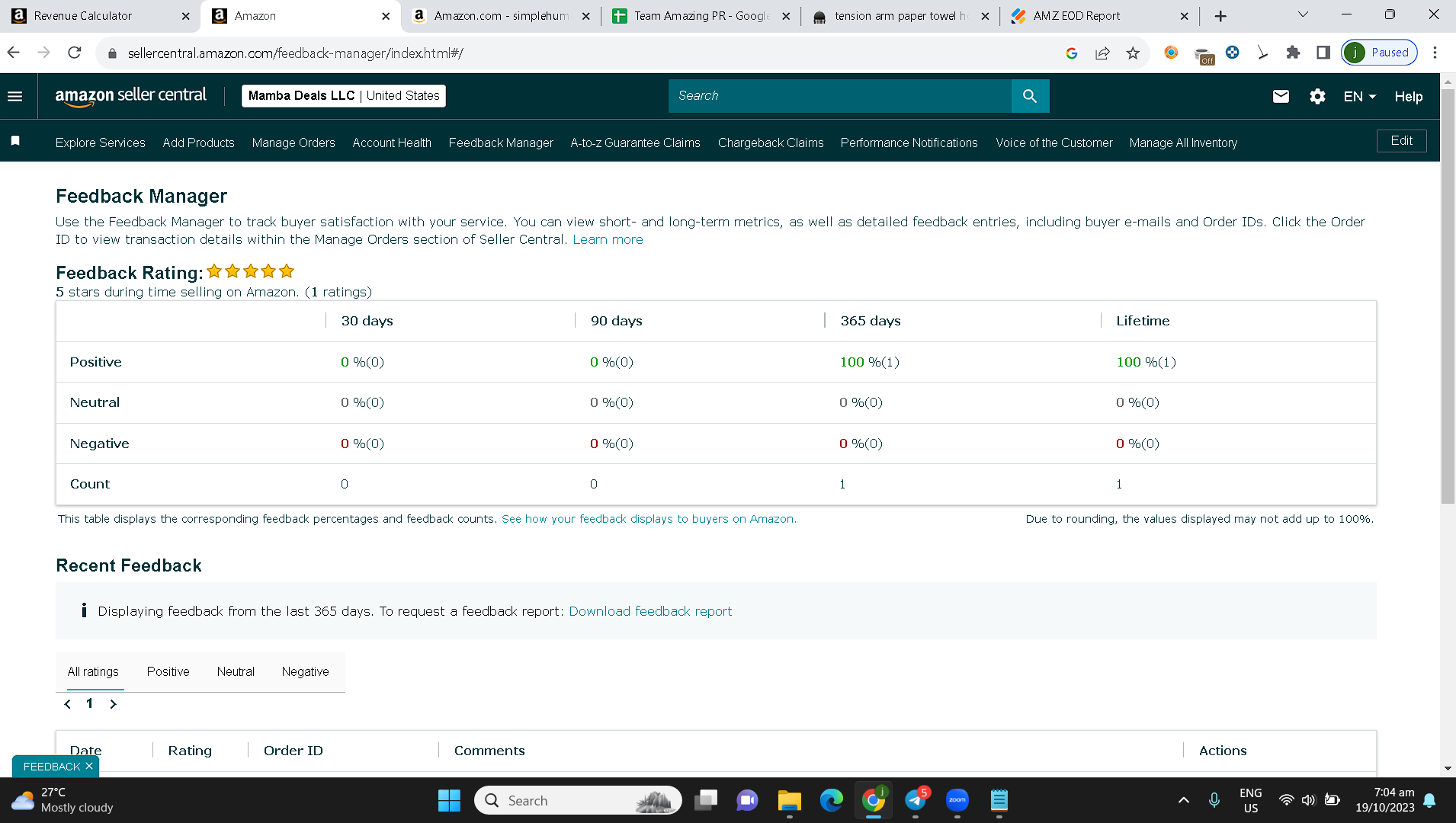Expand the EN language dropdown
This screenshot has height=823, width=1456.
click(1360, 96)
